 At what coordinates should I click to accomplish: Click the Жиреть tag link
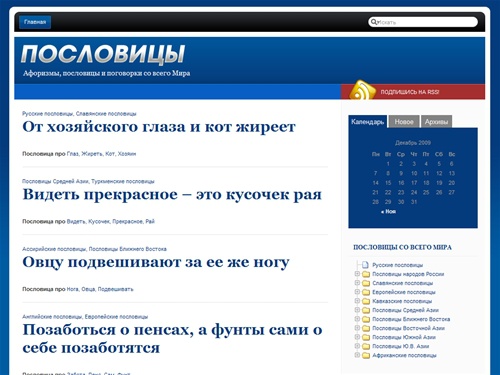pos(92,154)
